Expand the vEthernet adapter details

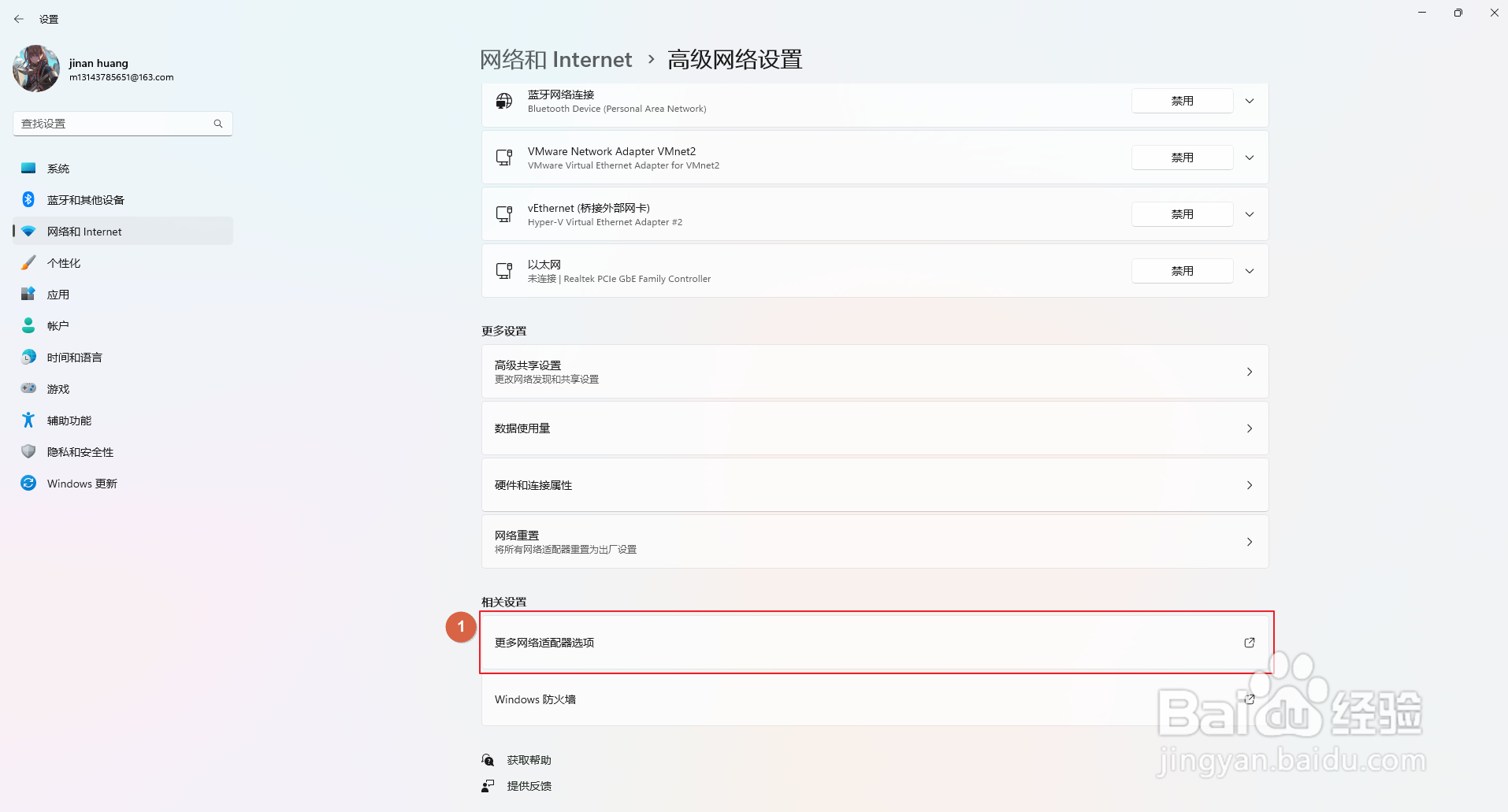point(1250,214)
